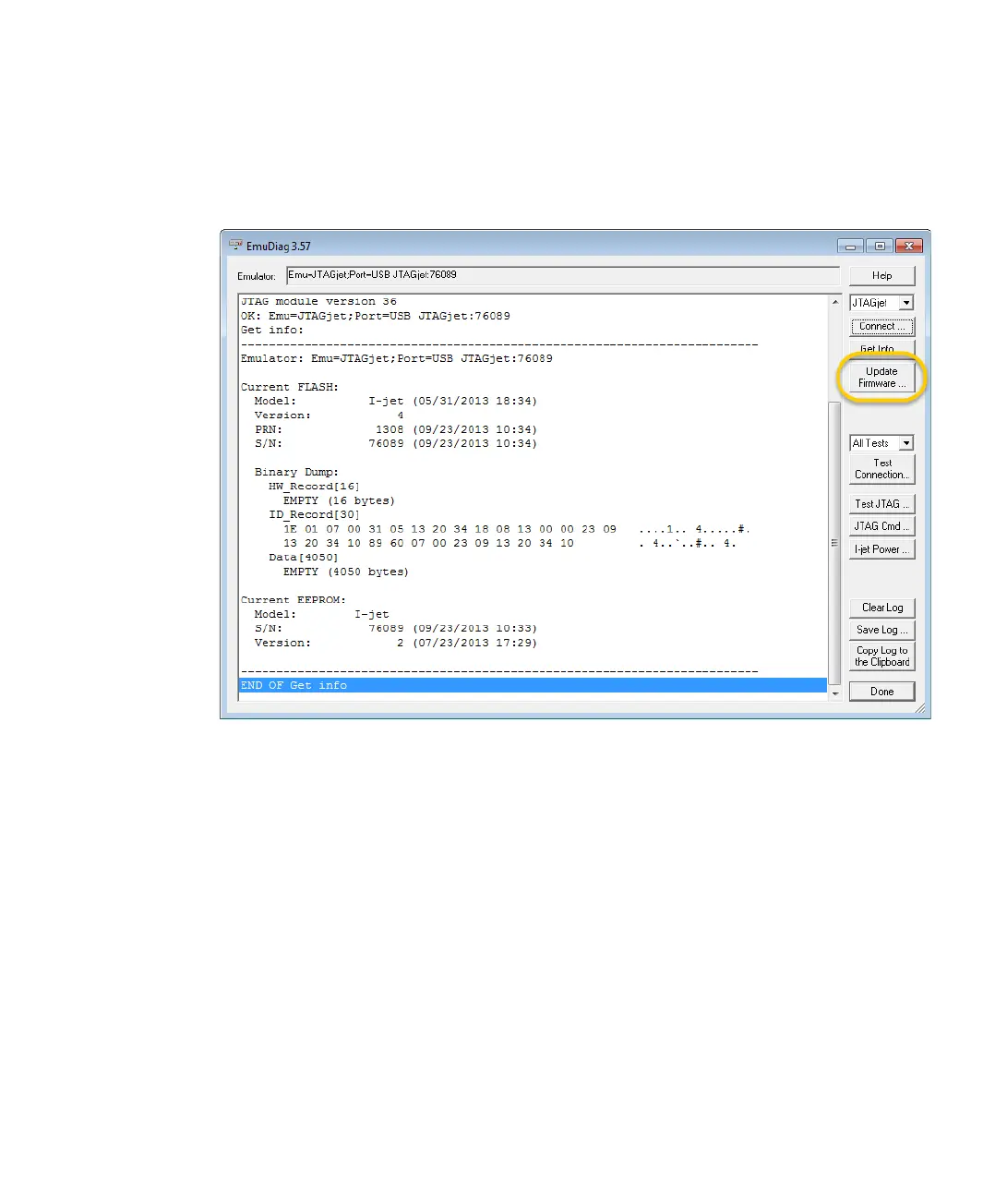Viewport: 995px width, 1204px height.
Task: Click the Done button
Action: point(881,692)
